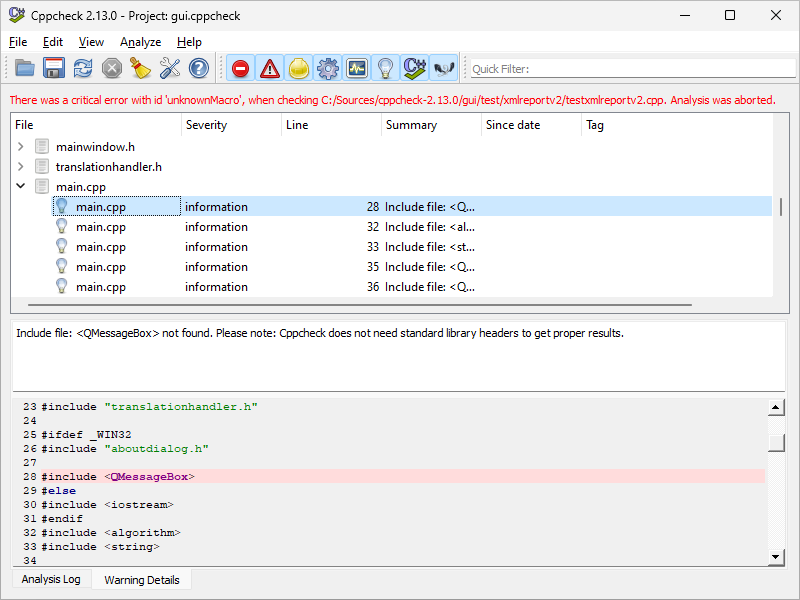Collapse the main.cpp tree item
The height and width of the screenshot is (600, 800).
pos(20,187)
